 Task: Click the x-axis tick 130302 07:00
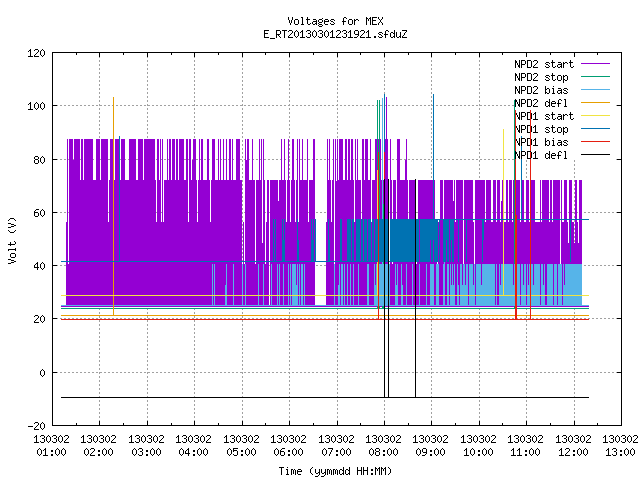coord(336,445)
